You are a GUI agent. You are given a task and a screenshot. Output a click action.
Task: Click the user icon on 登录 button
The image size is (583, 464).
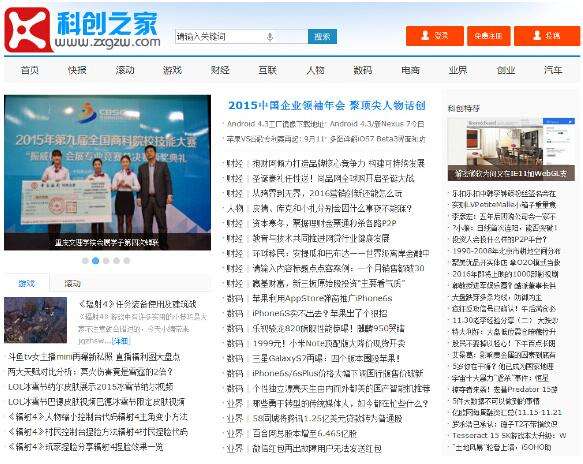pyautogui.click(x=425, y=35)
